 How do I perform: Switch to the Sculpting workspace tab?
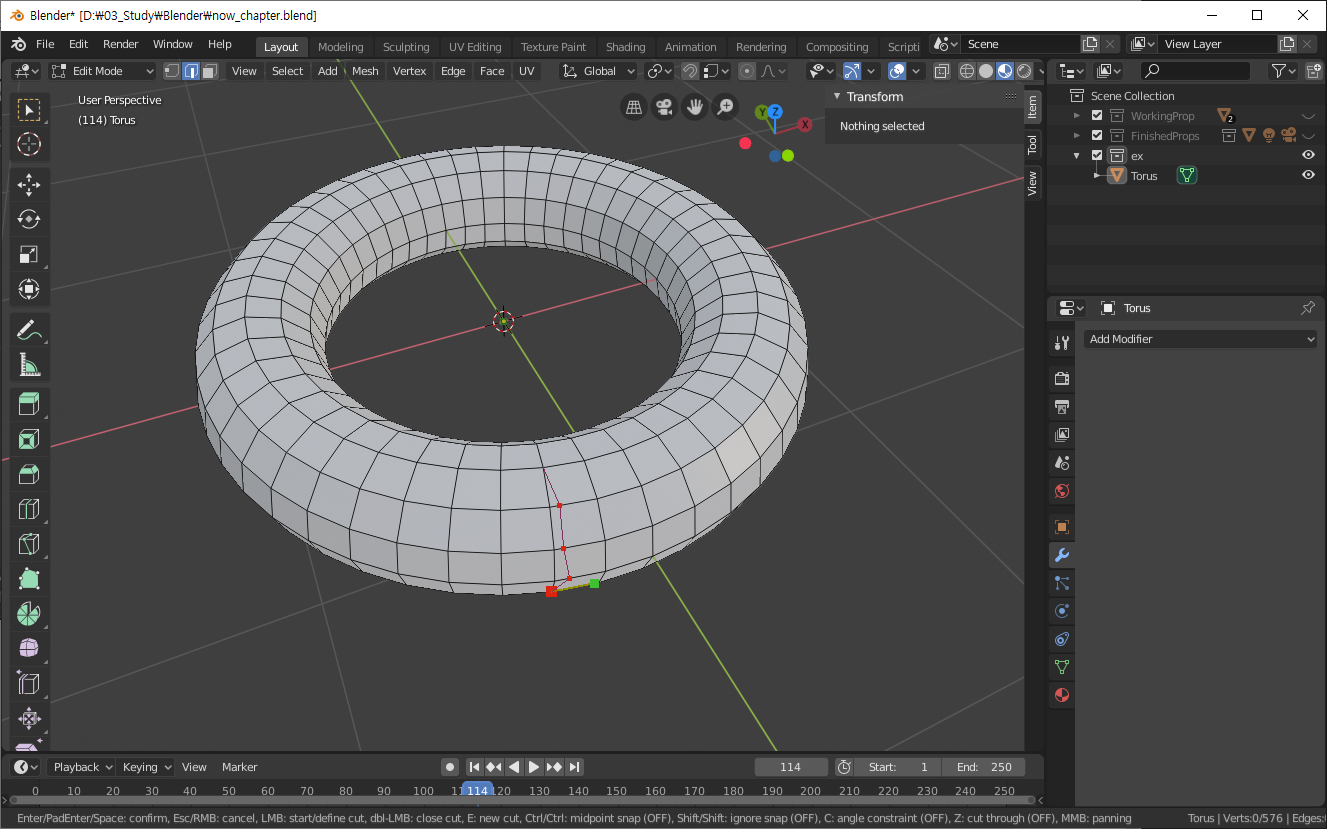405,47
